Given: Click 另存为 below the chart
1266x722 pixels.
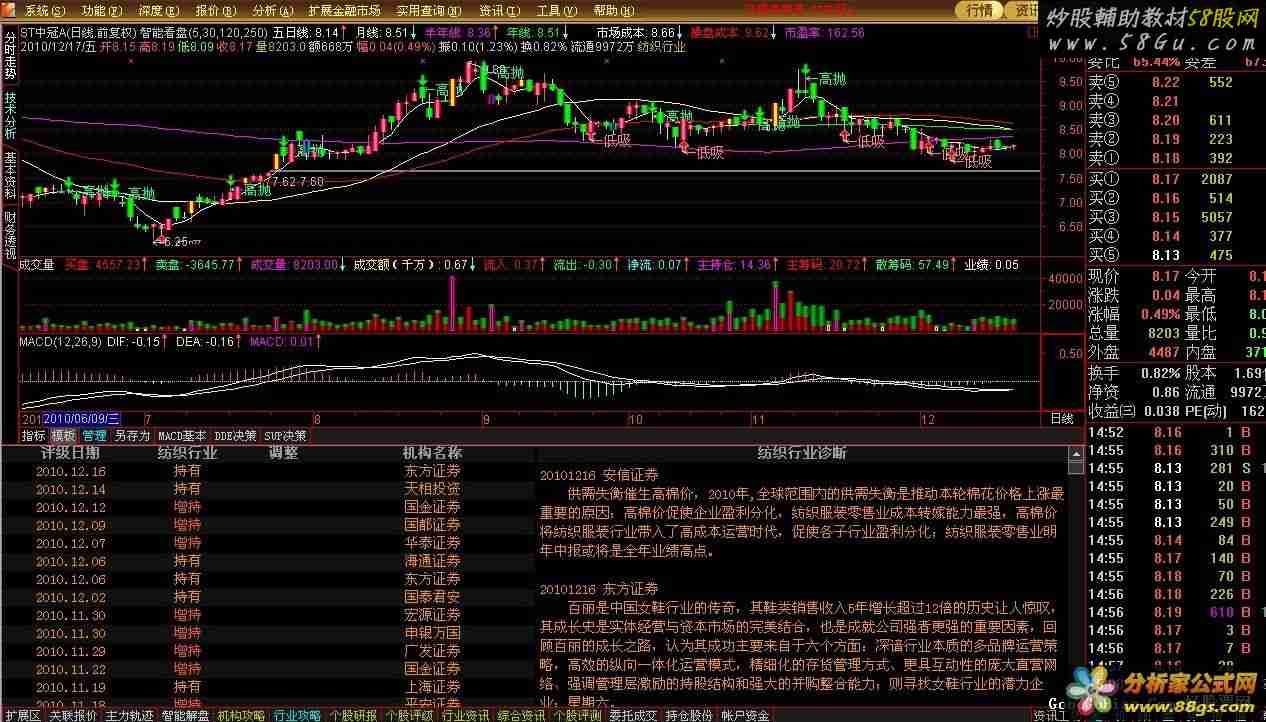Looking at the screenshot, I should click(x=132, y=436).
